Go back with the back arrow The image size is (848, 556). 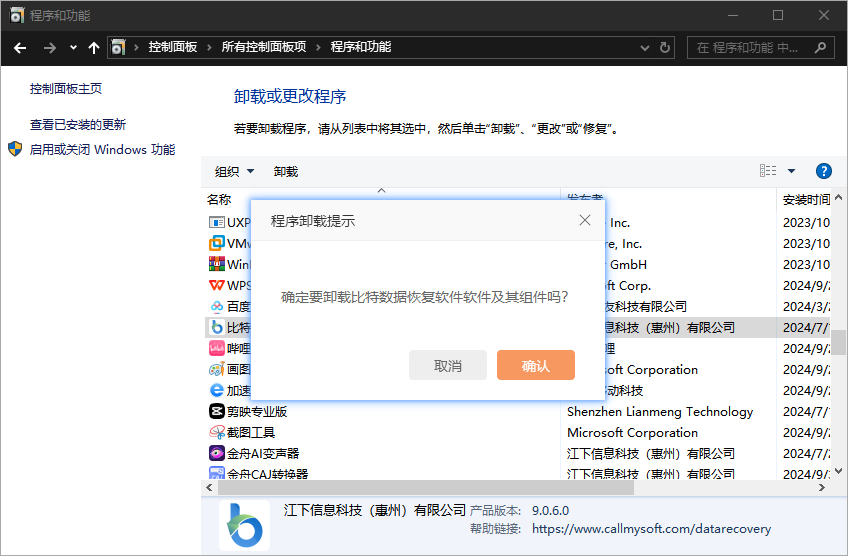[x=20, y=48]
